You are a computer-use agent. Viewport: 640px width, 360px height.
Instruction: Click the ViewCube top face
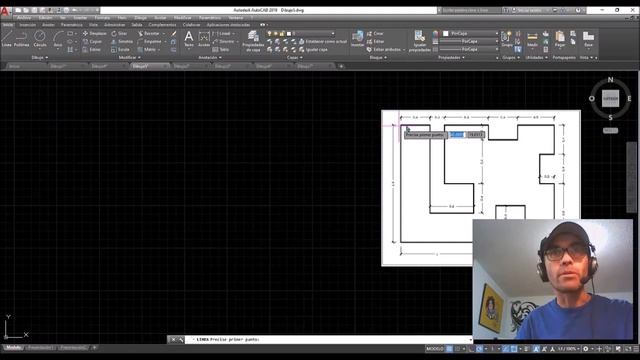611,98
